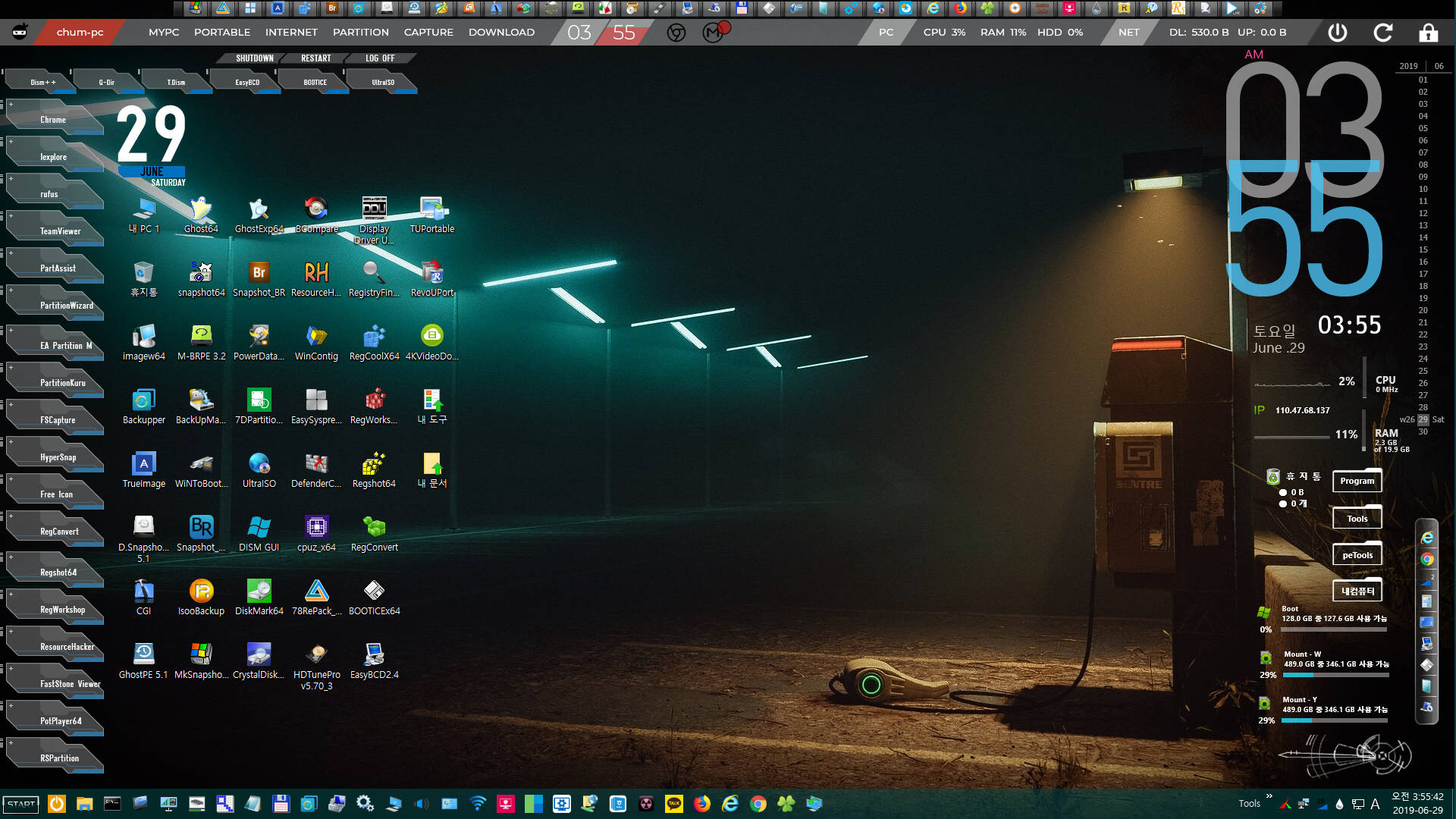Viewport: 1456px width, 819px height.
Task: Click the Boot drive usage bar
Action: click(1335, 629)
